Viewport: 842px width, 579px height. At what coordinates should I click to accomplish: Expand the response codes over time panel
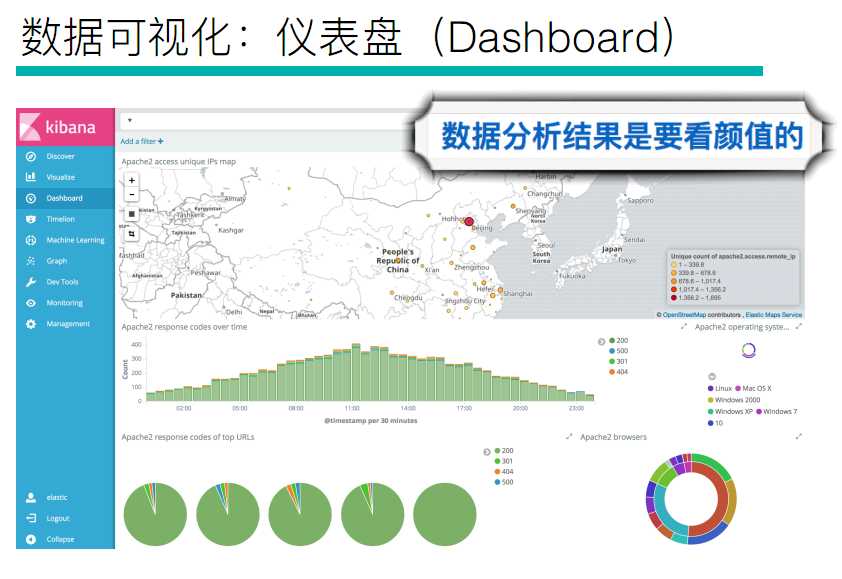pyautogui.click(x=684, y=327)
